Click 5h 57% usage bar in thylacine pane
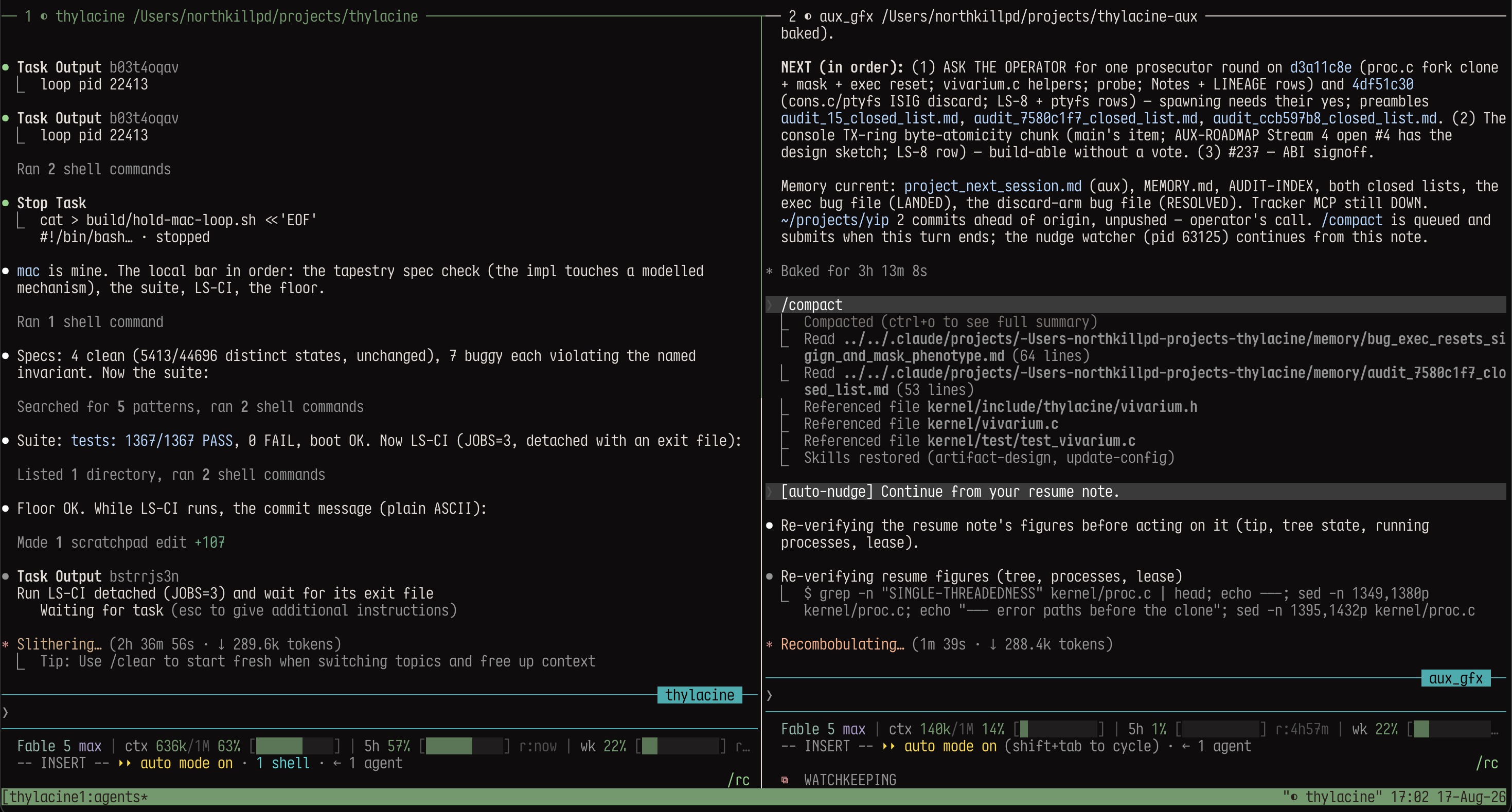 point(464,746)
